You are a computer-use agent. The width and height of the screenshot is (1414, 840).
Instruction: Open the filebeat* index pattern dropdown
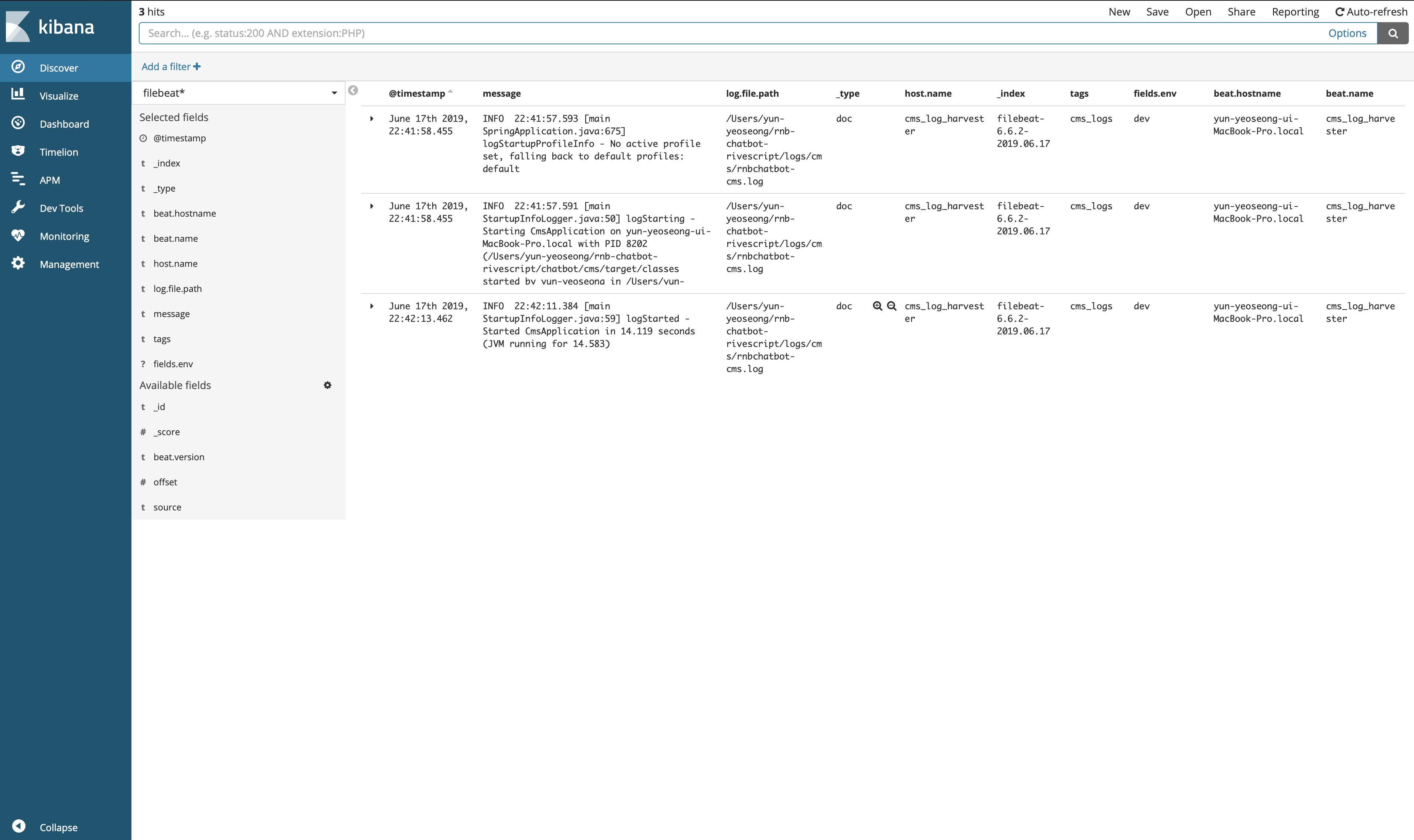point(238,93)
